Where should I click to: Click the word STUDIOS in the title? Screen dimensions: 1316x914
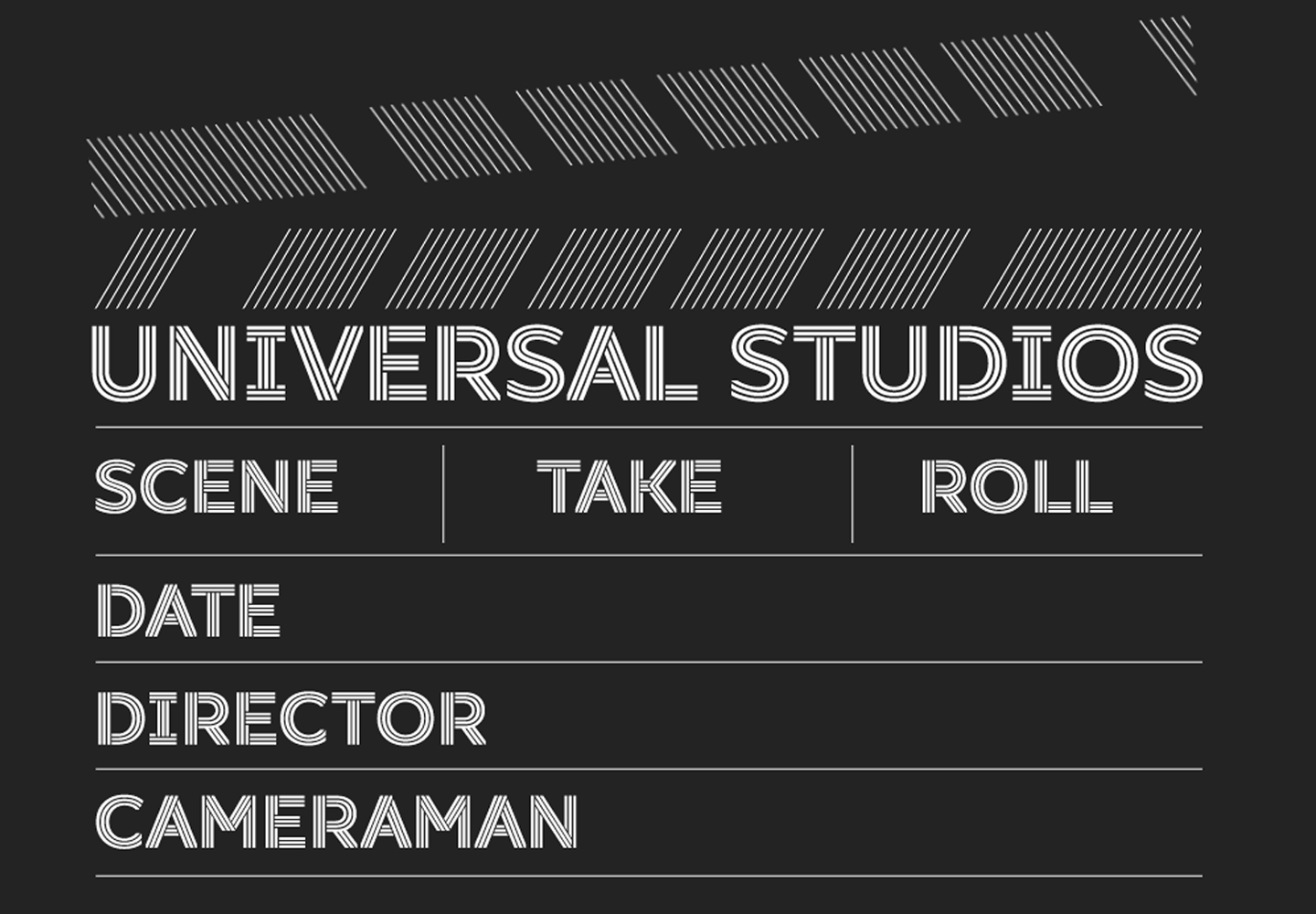click(x=966, y=364)
